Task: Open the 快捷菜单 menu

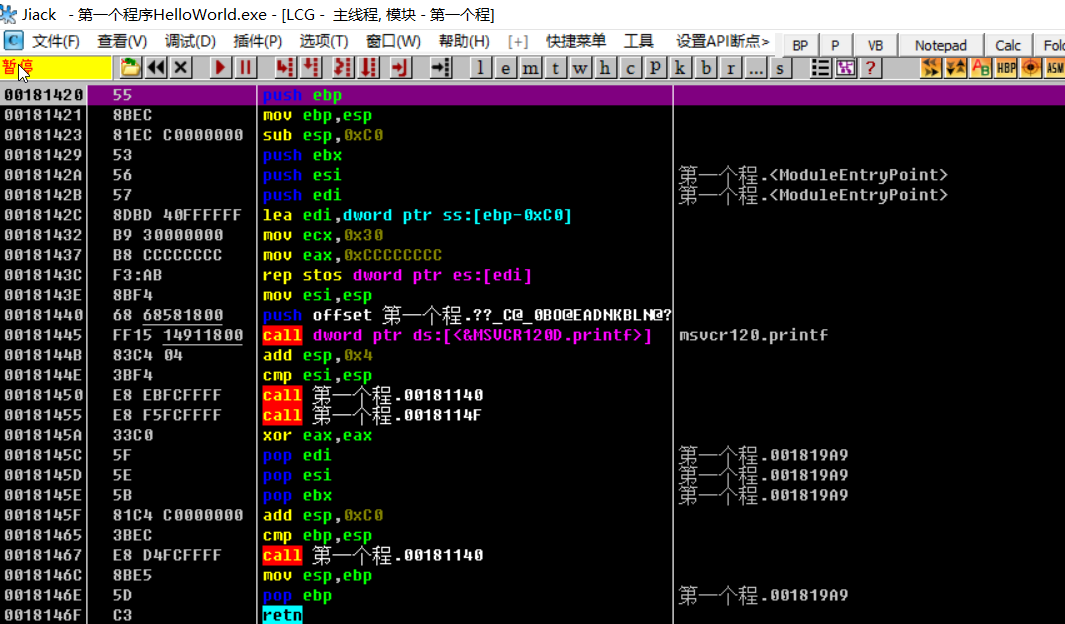Action: (x=576, y=41)
